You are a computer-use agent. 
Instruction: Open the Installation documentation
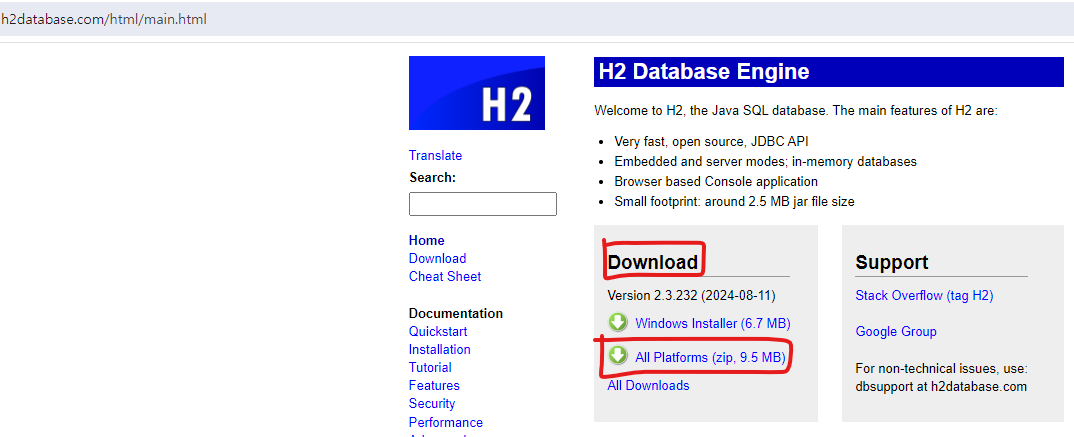(440, 349)
